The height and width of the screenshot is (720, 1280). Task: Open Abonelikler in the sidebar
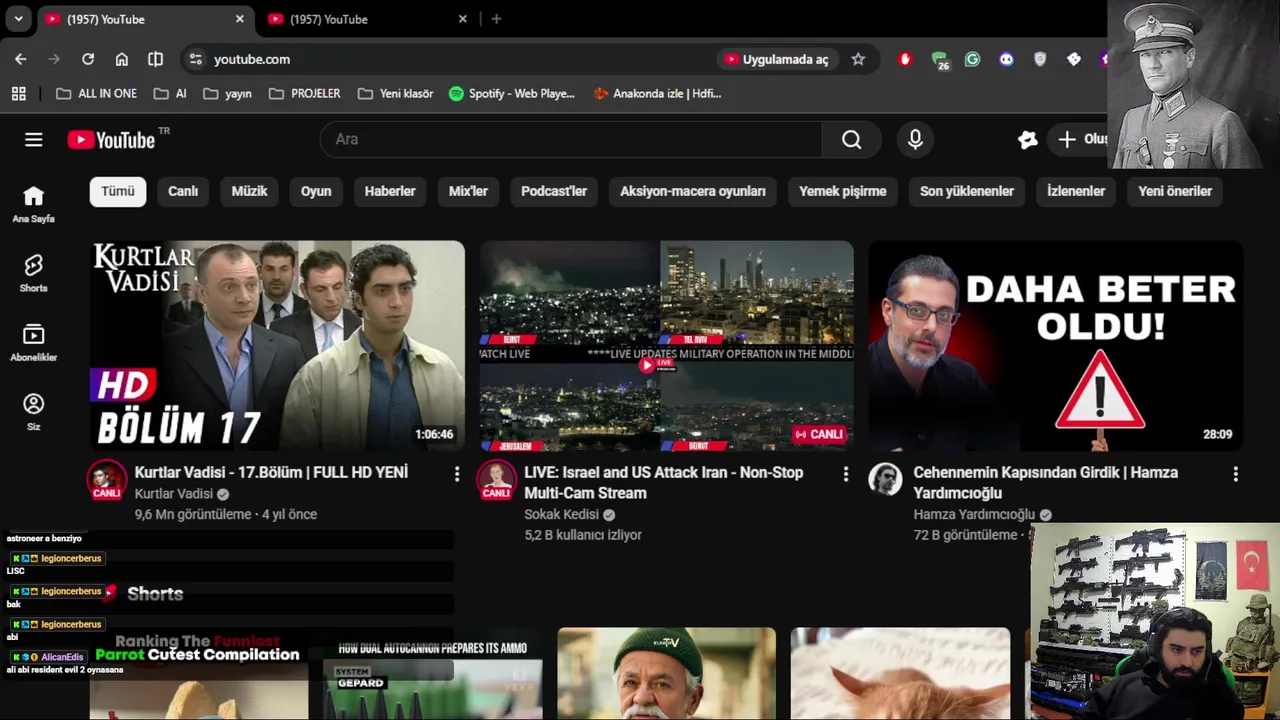[34, 343]
